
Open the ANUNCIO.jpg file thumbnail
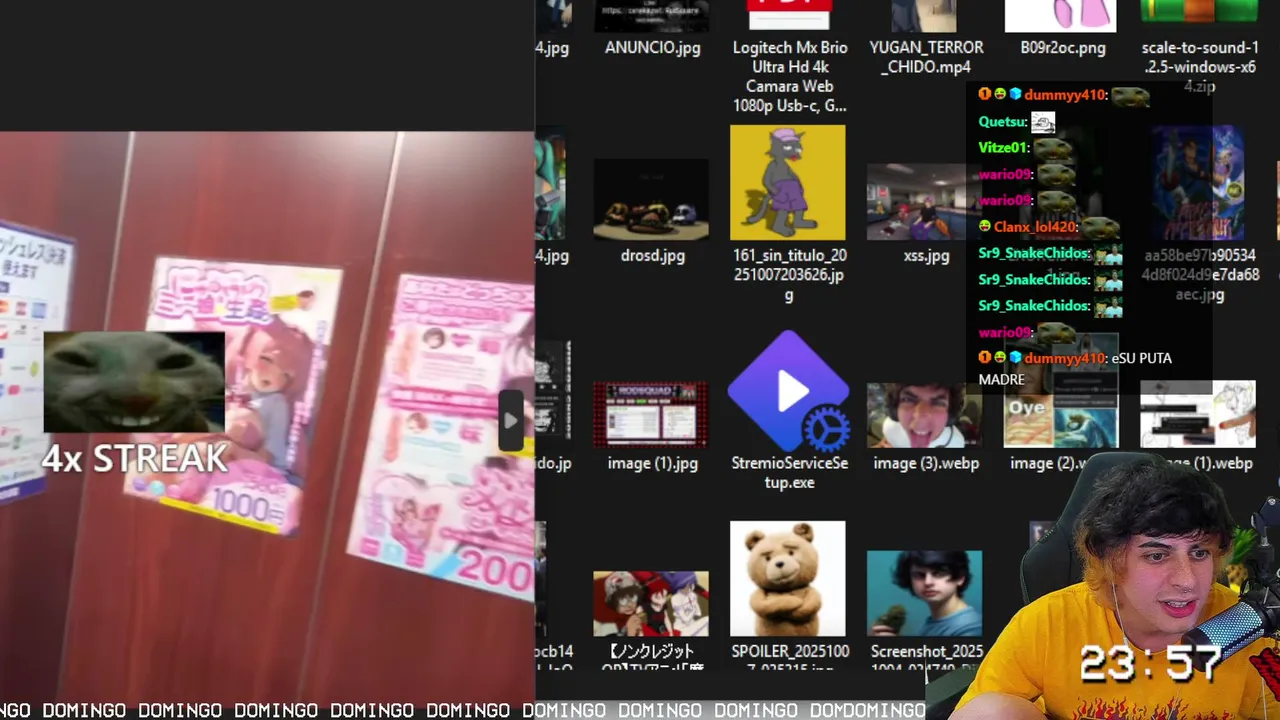(x=652, y=16)
